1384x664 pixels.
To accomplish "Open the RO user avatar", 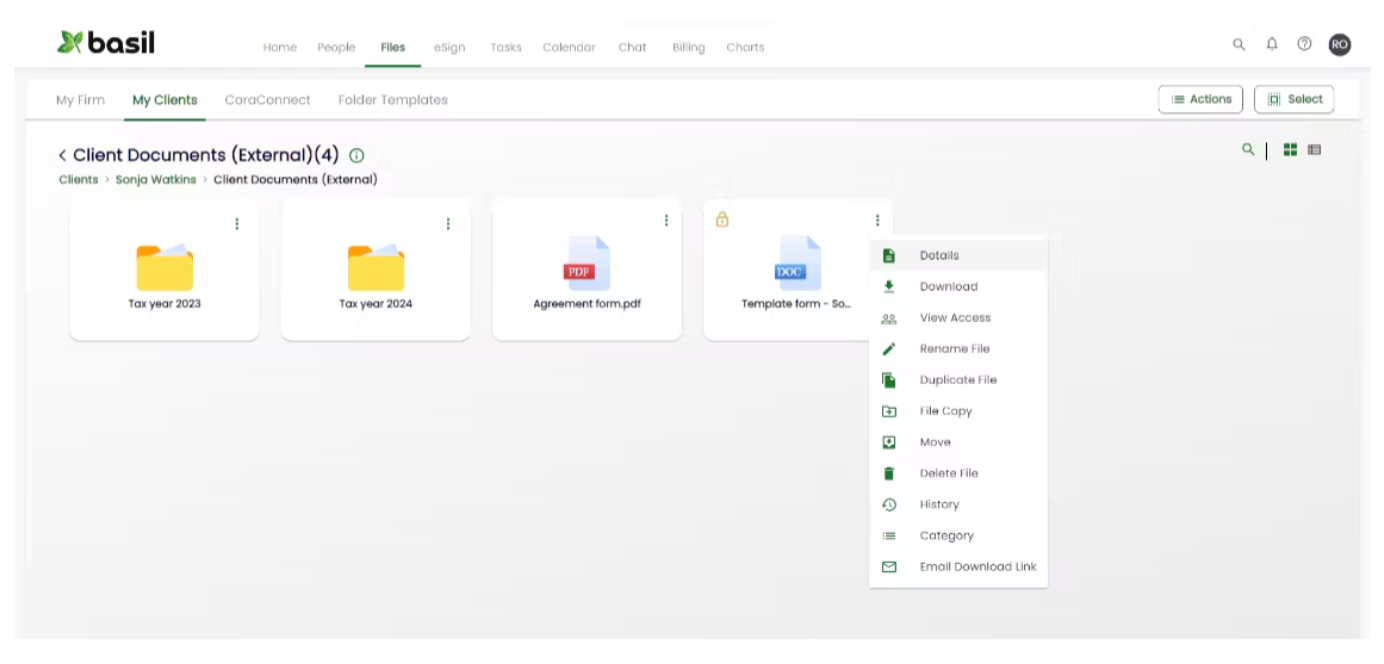I will 1339,44.
